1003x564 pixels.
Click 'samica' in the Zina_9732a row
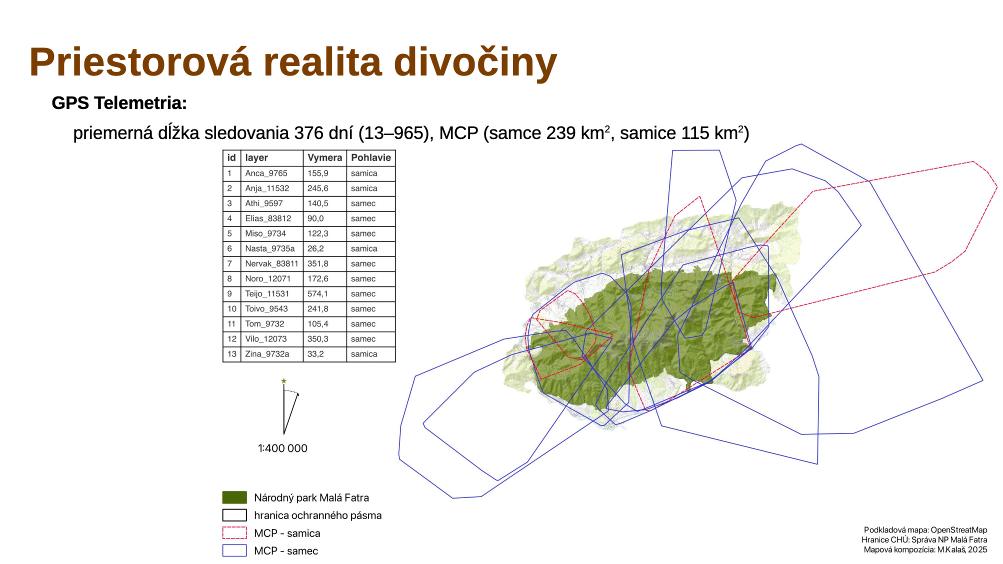pyautogui.click(x=364, y=354)
